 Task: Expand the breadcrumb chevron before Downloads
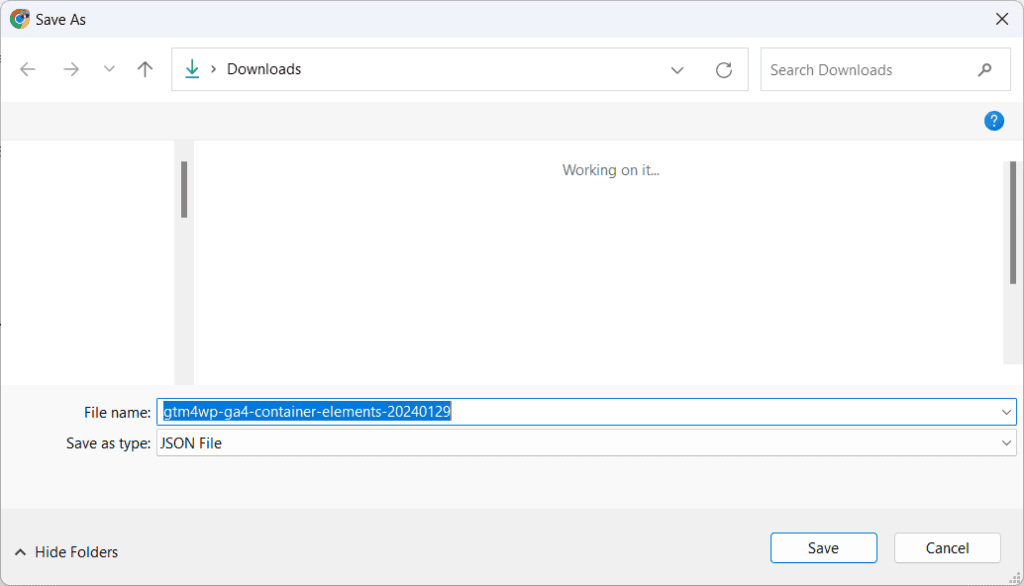[x=213, y=69]
